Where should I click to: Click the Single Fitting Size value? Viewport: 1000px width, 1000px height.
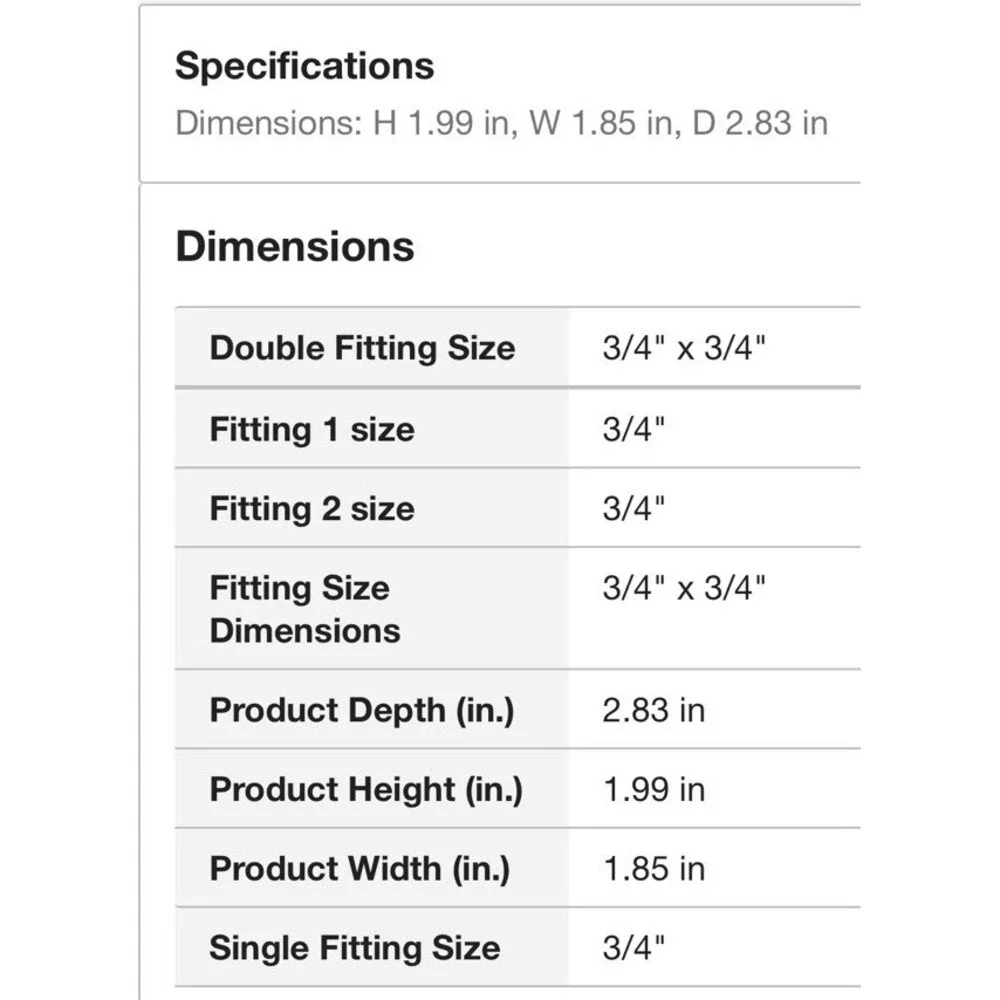633,948
